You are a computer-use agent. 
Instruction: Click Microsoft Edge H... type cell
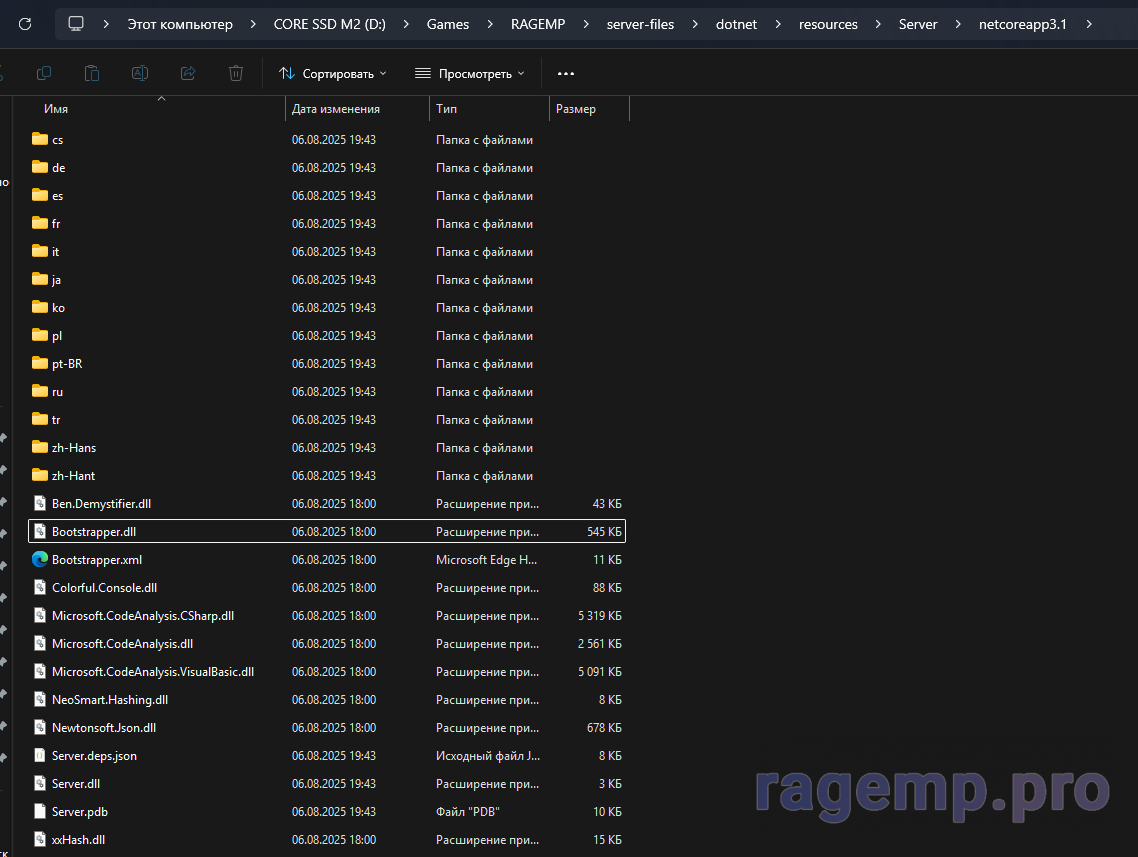pos(486,559)
